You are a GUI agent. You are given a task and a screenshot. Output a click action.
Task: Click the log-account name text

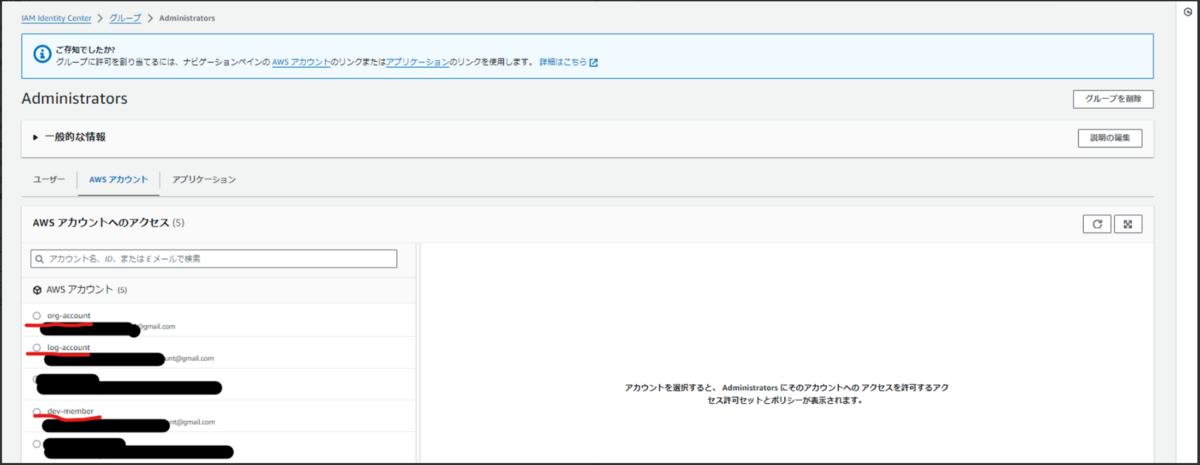coord(69,348)
